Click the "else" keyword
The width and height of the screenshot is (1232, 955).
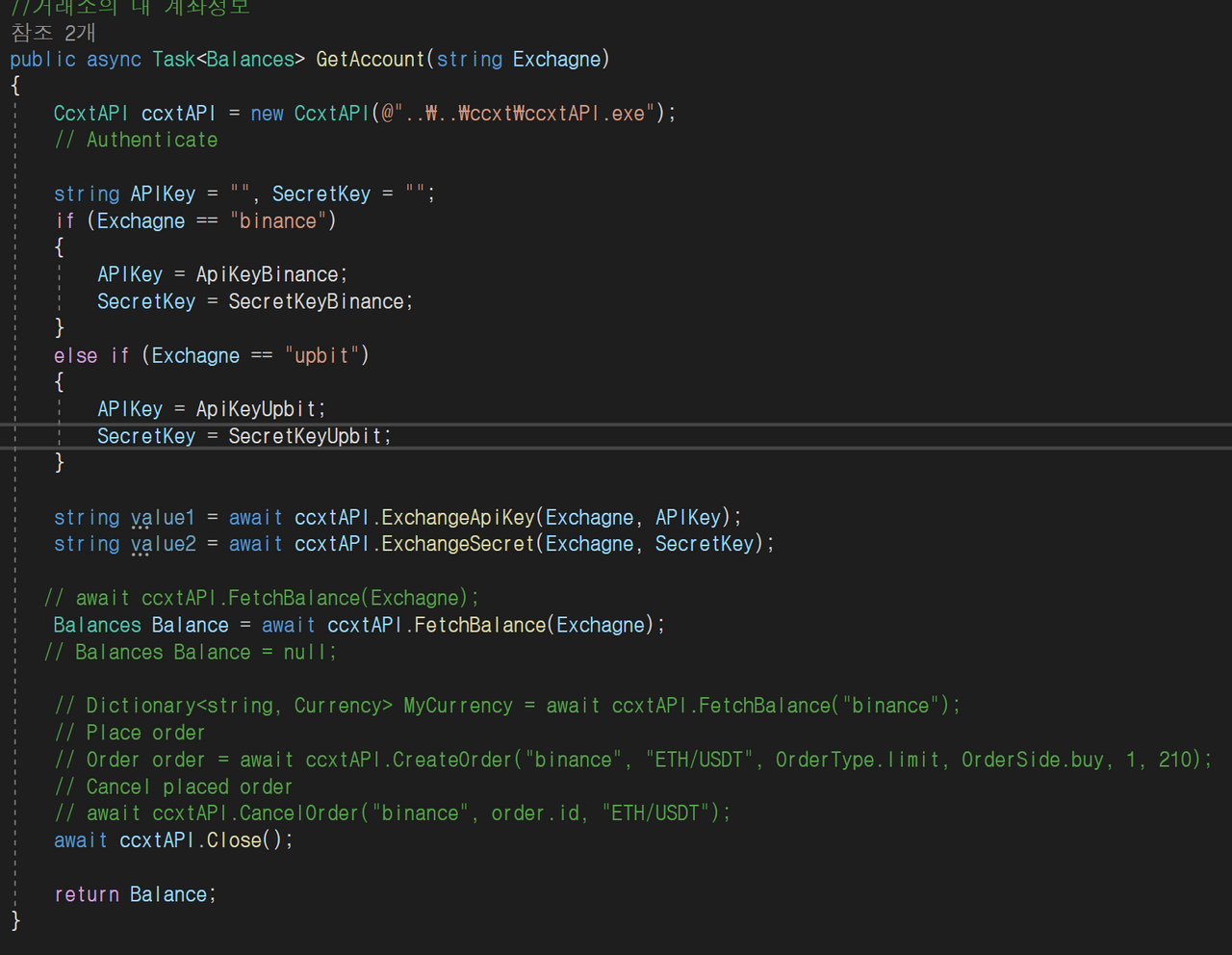75,356
